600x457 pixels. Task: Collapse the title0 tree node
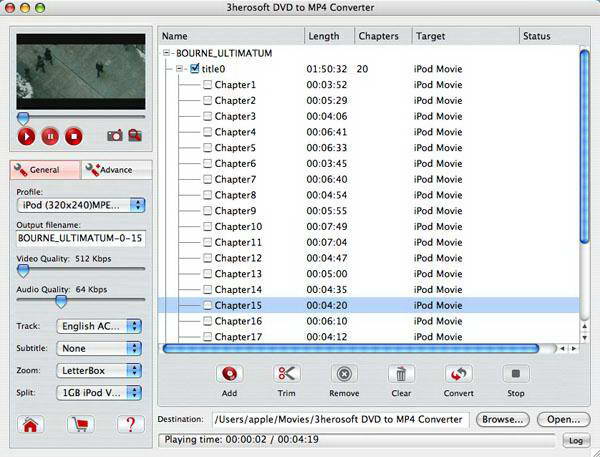click(179, 69)
